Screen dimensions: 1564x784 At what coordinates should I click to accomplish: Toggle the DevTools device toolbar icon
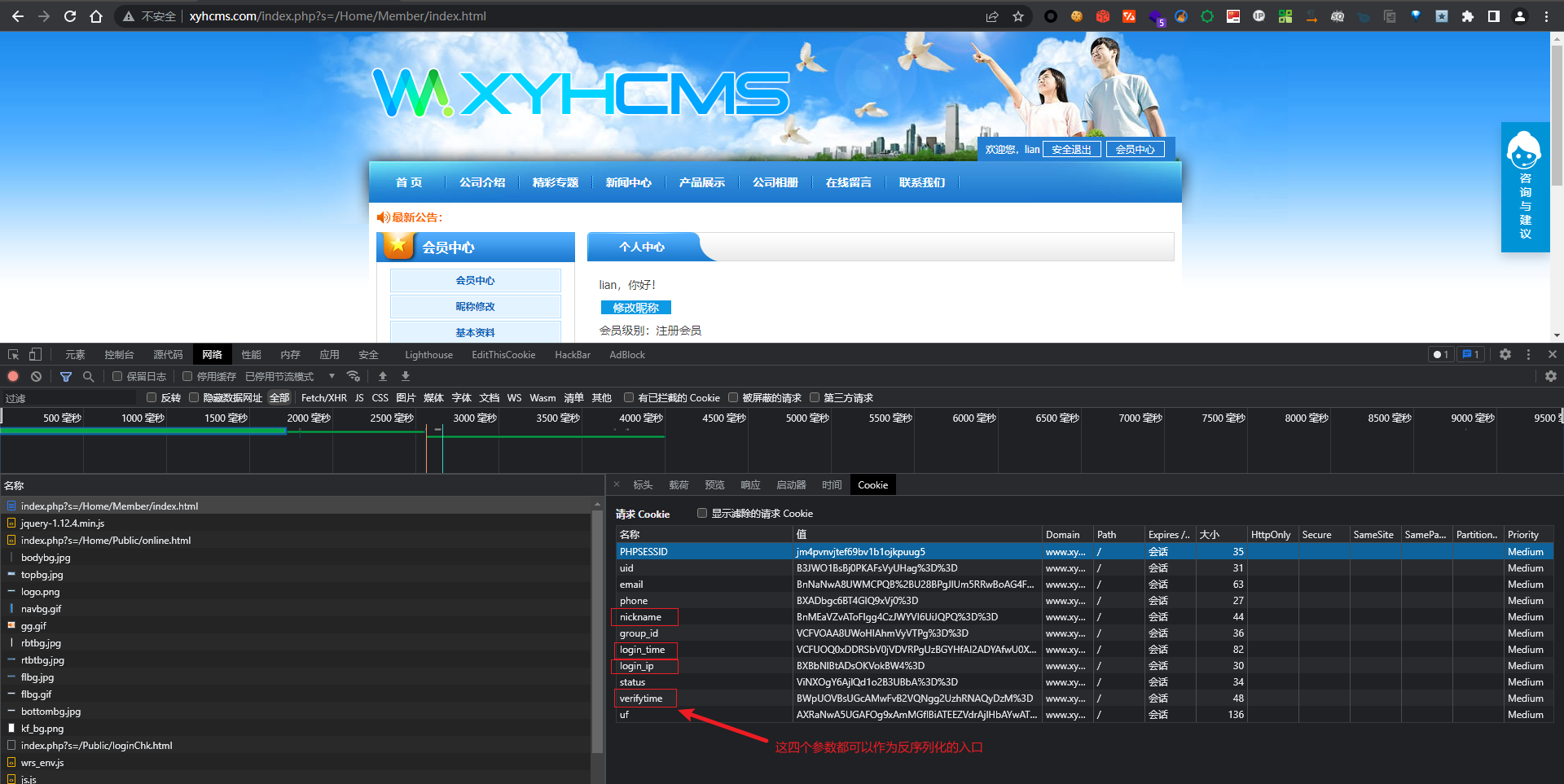(35, 354)
